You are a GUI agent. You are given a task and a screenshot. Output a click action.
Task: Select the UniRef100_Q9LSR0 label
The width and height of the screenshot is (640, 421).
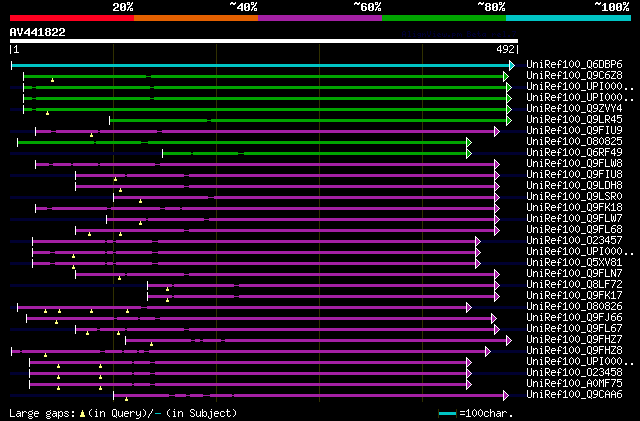(574, 197)
